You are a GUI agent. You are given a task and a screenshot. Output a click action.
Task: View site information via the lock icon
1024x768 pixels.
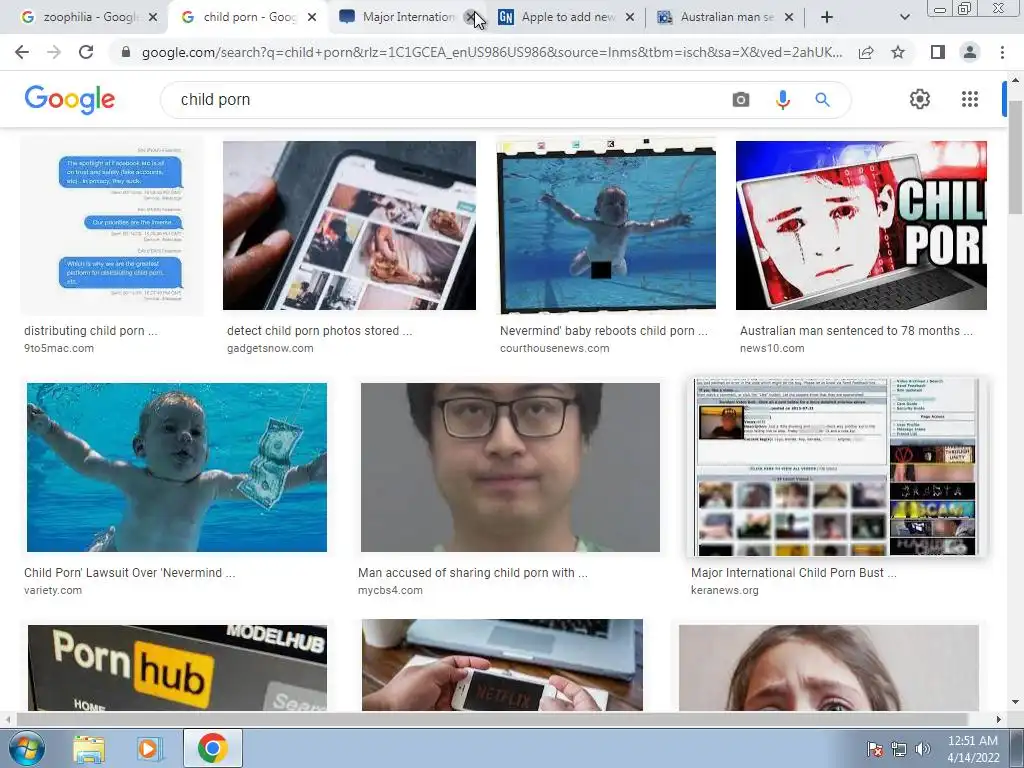(126, 52)
